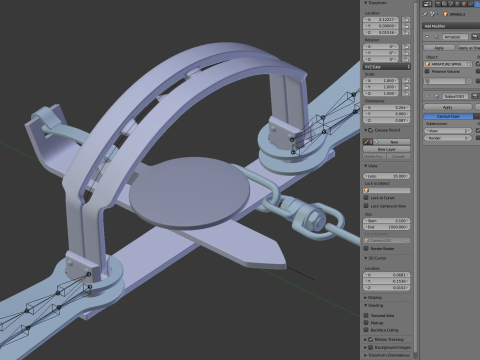Click the lock icon beside Scale Y
The width and height of the screenshot is (480, 360).
tap(406, 87)
